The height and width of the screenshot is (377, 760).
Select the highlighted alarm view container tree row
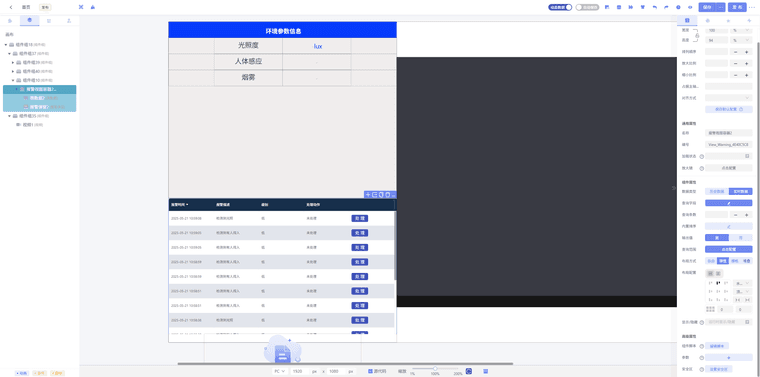click(39, 89)
